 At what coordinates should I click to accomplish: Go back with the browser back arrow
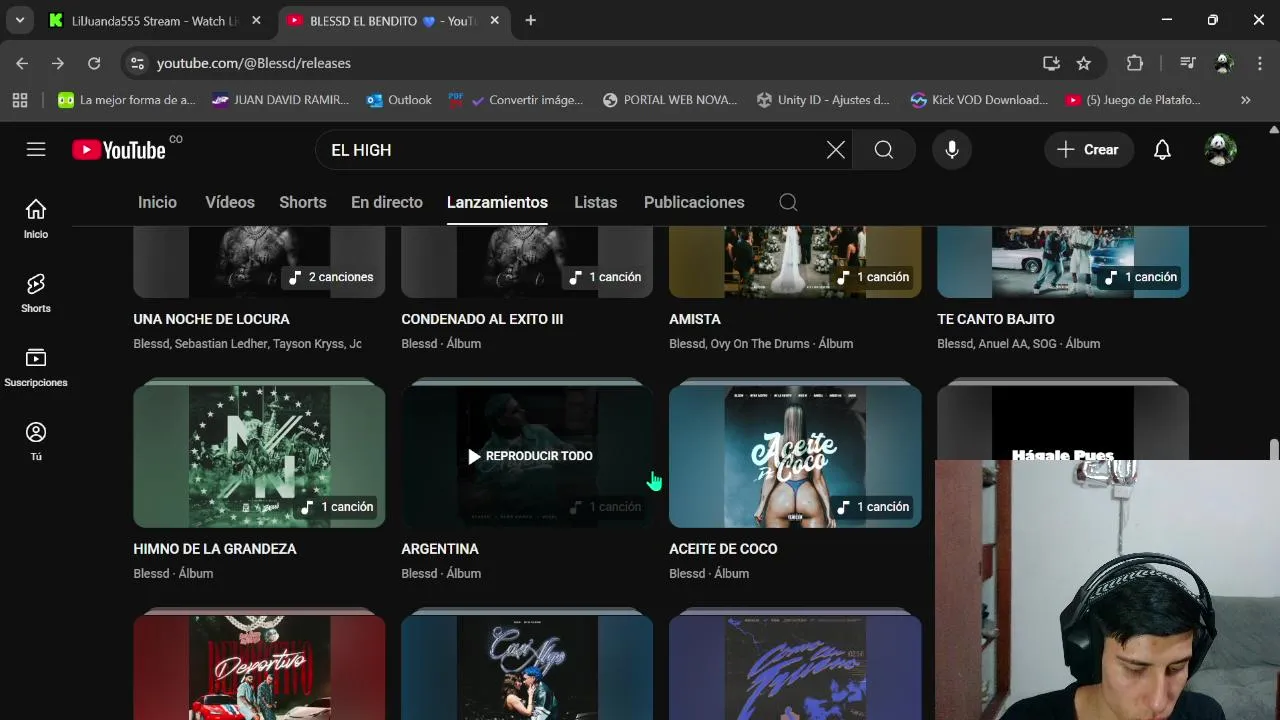(22, 63)
